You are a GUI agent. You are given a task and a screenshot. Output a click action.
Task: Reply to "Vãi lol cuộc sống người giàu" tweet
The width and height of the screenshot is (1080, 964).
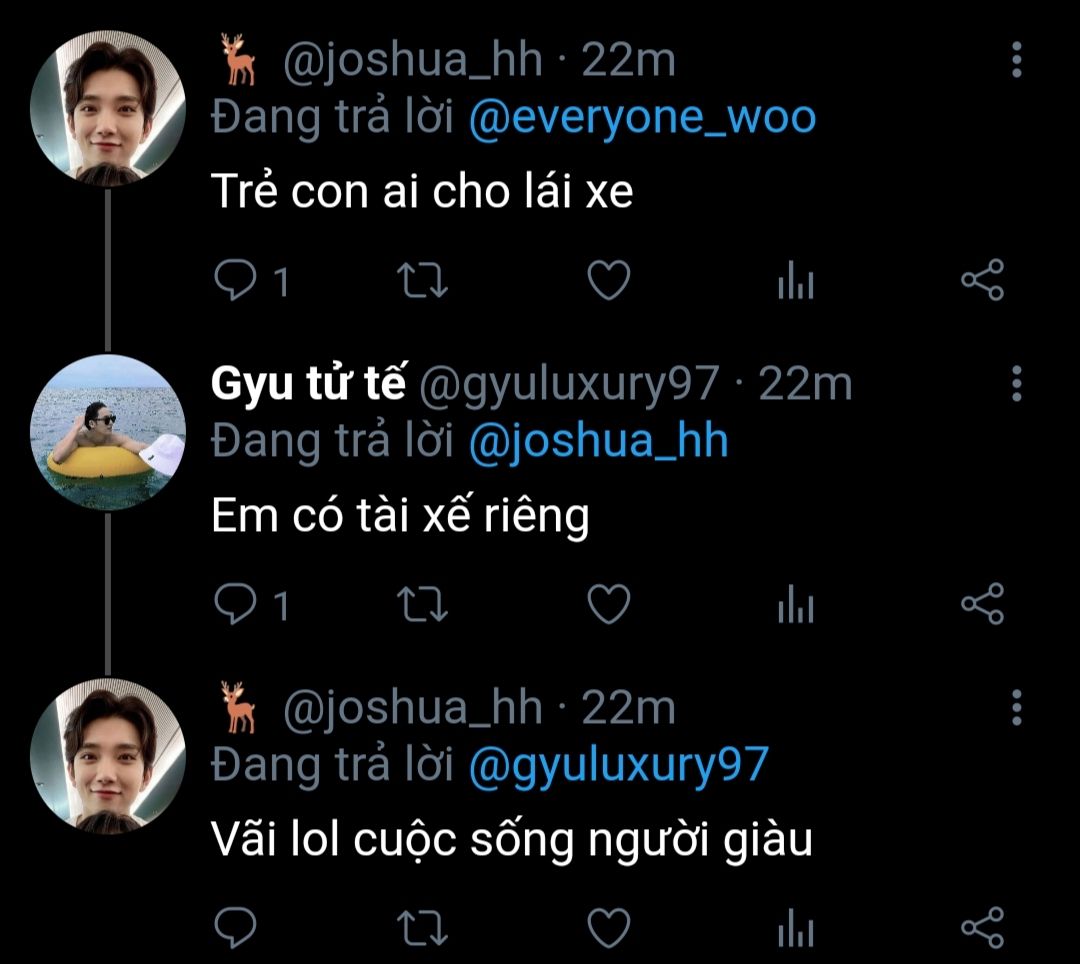pyautogui.click(x=235, y=926)
